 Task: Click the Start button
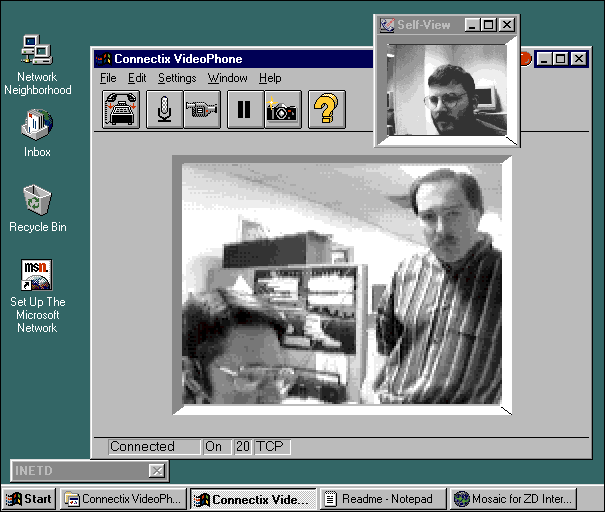tap(29, 499)
